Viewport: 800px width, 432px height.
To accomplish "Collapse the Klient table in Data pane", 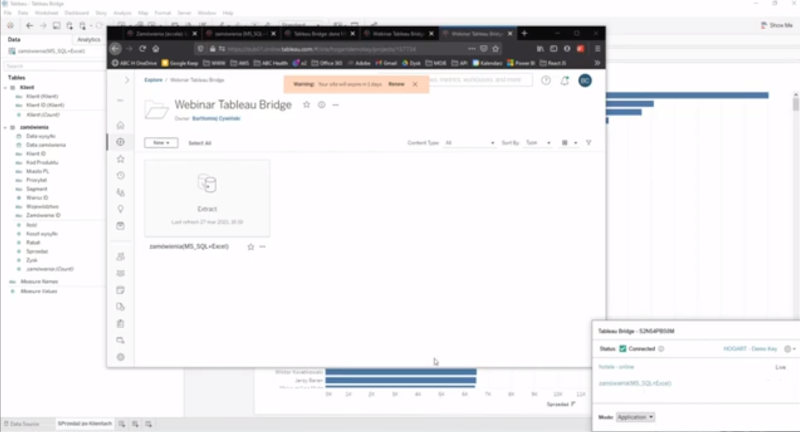I will pyautogui.click(x=6, y=88).
